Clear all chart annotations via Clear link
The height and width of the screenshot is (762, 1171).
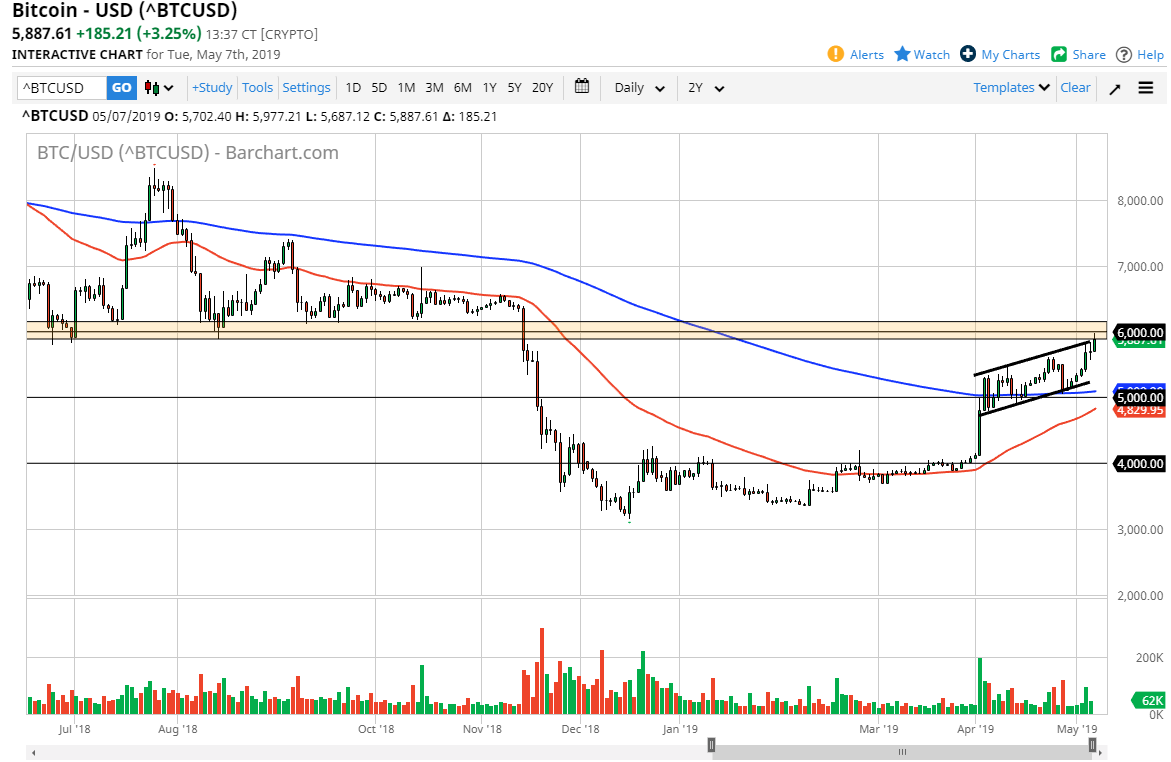click(x=1075, y=88)
